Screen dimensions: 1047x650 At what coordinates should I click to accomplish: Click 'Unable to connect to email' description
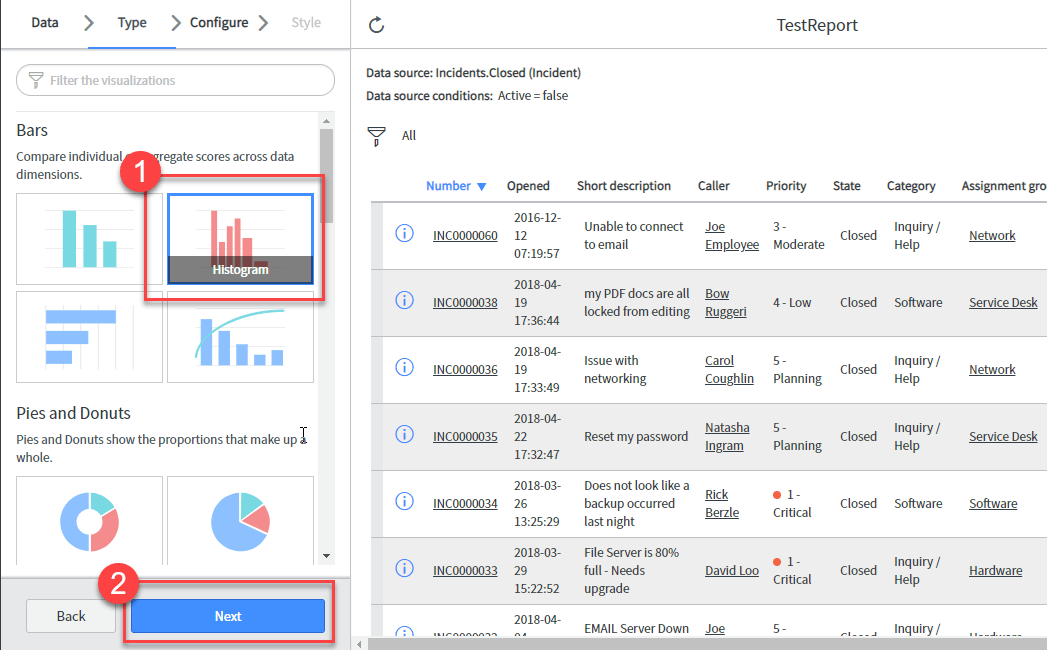(x=634, y=236)
